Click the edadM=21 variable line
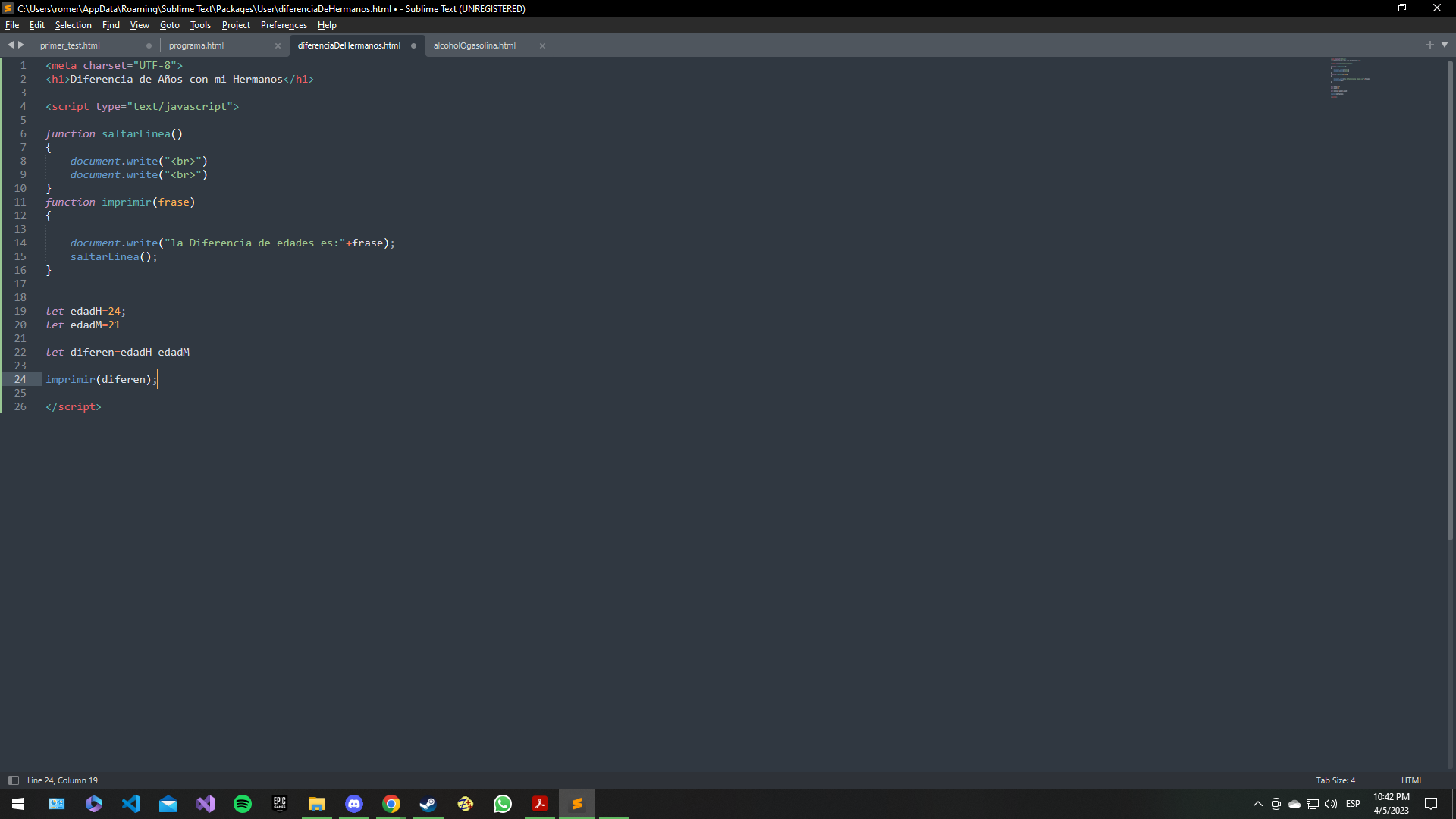Image resolution: width=1456 pixels, height=819 pixels. tap(83, 325)
